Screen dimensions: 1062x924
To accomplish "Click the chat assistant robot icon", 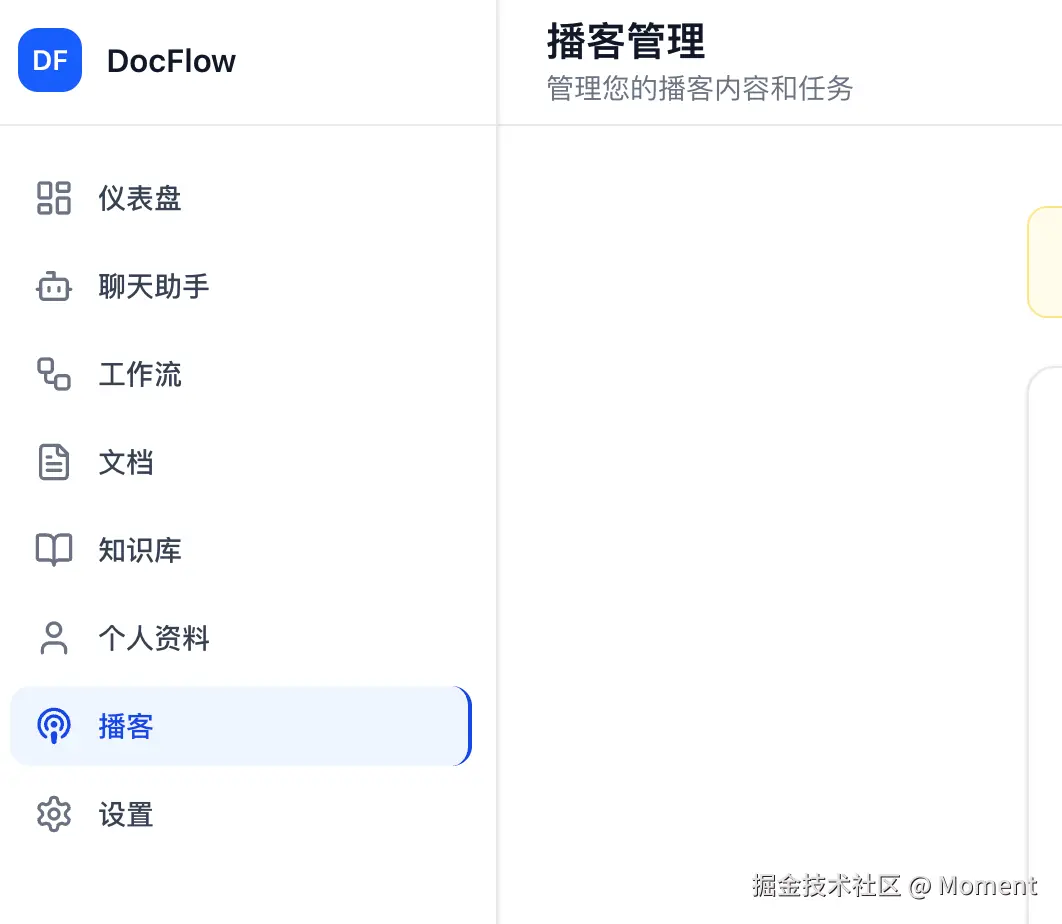I will point(54,287).
